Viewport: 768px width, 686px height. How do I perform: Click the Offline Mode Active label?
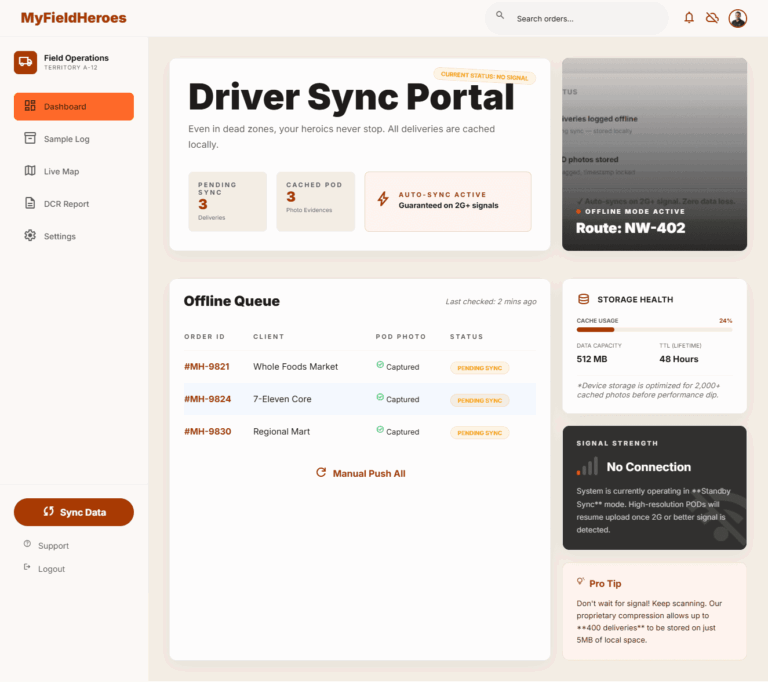click(635, 212)
